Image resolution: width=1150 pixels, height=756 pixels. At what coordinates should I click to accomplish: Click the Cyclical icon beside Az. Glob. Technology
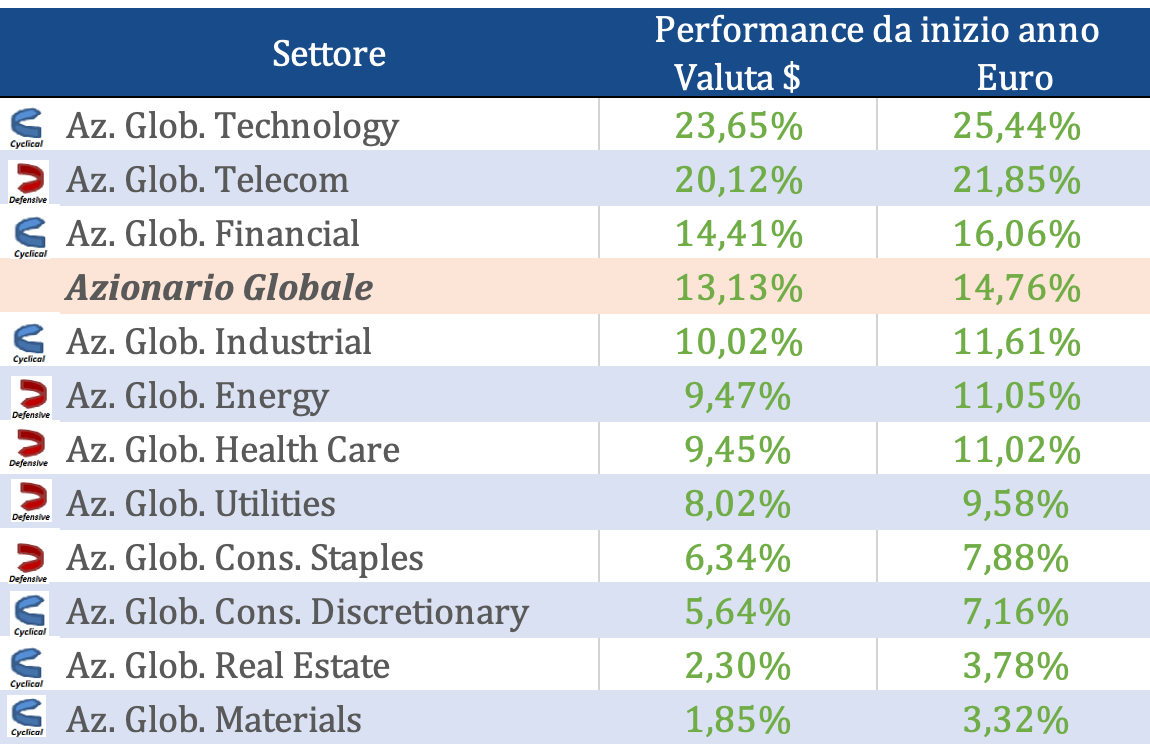click(x=28, y=126)
